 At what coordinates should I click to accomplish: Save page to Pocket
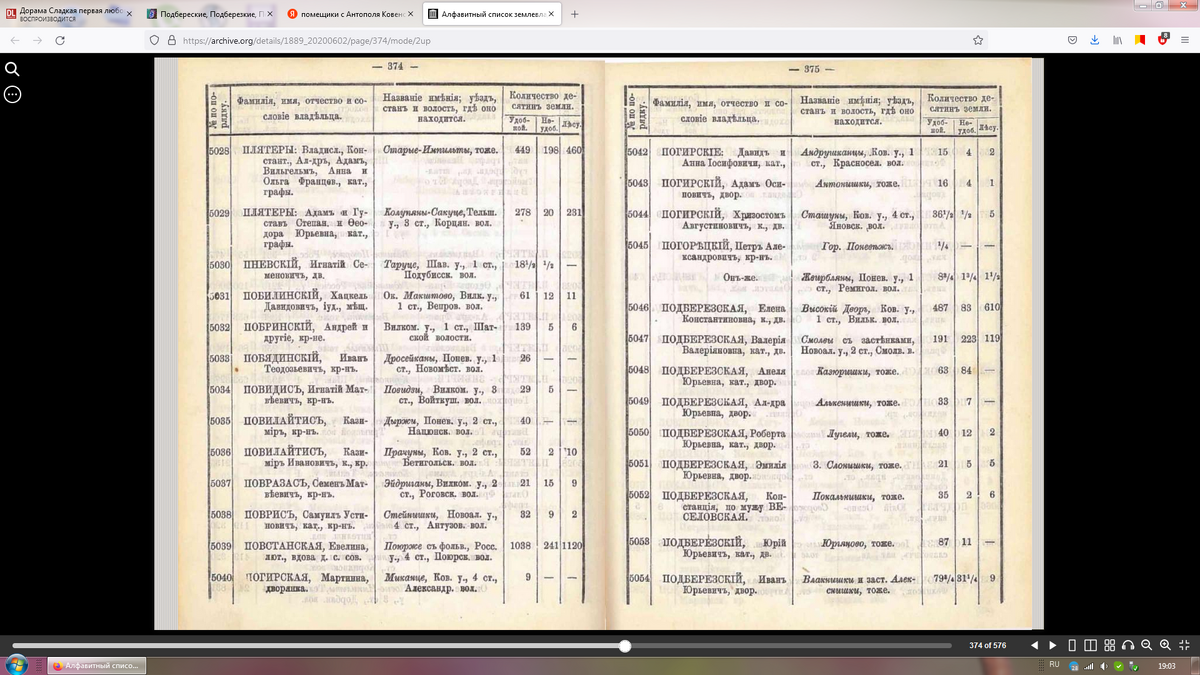point(1072,40)
